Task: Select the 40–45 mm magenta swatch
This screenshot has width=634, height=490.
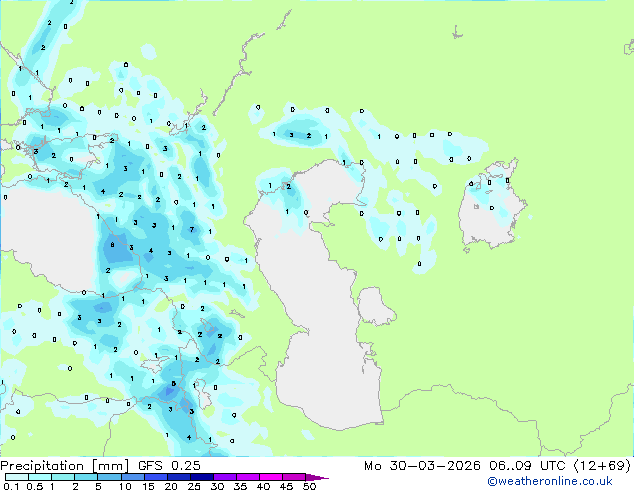Action: pyautogui.click(x=271, y=477)
